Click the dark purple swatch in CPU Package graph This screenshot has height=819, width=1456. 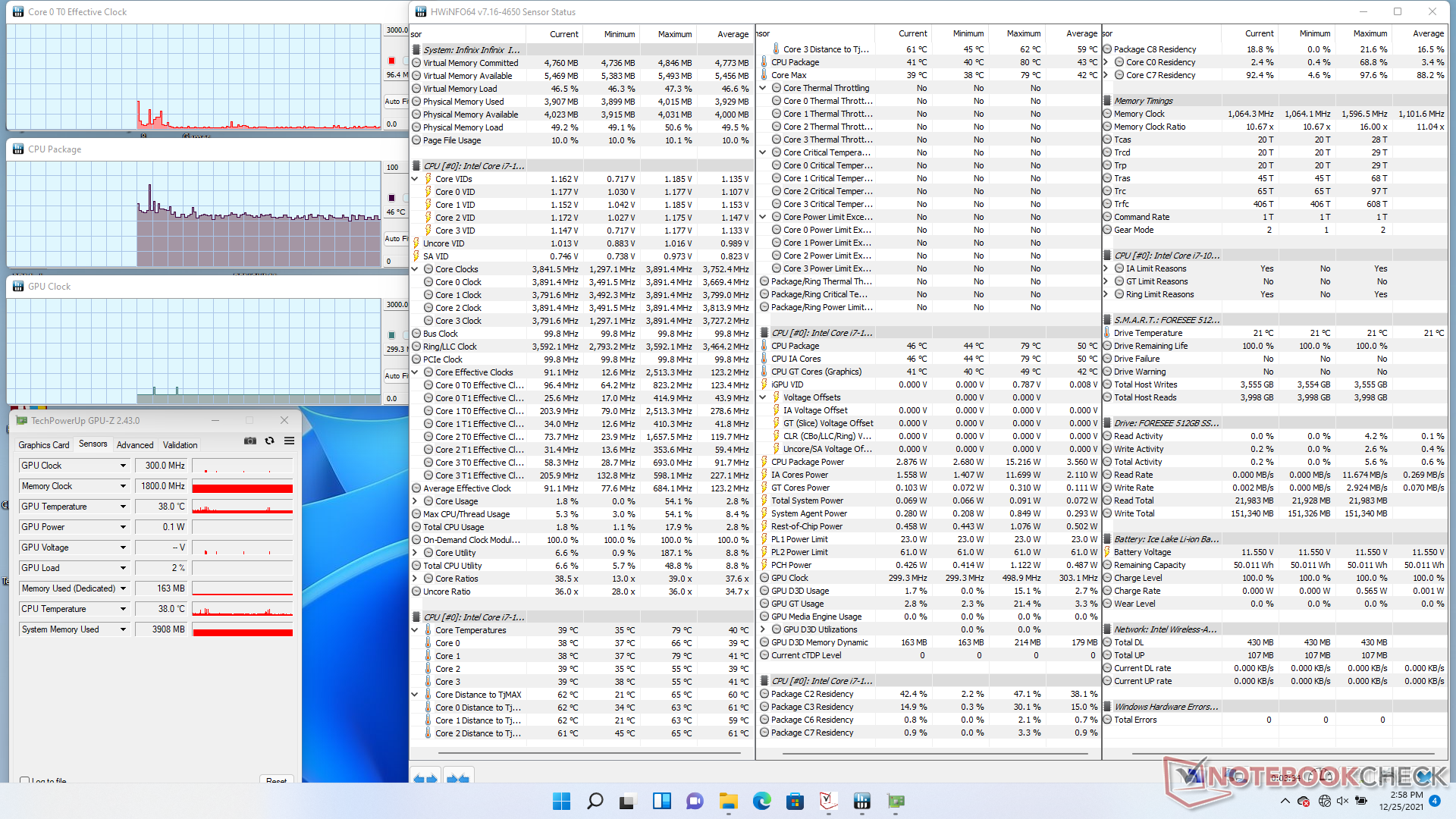[392, 198]
